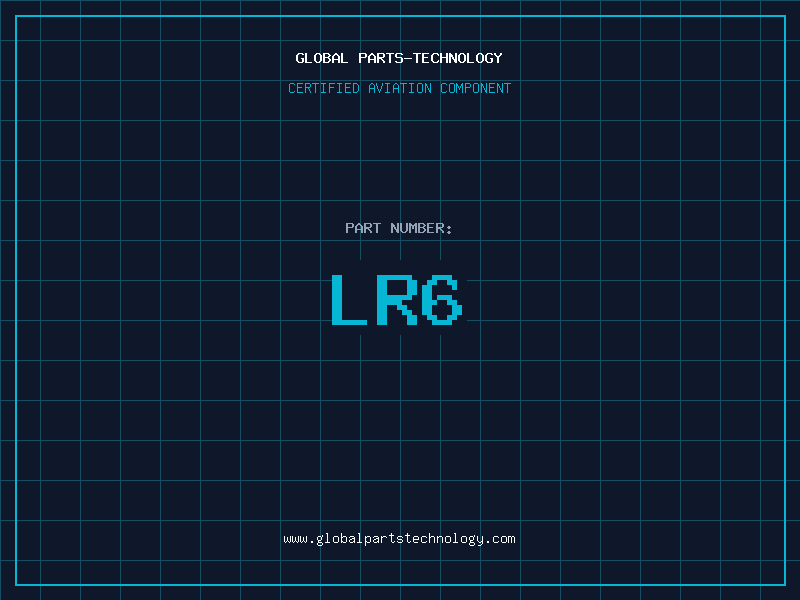The width and height of the screenshot is (800, 600).
Task: Click globalpartstechnology in the footer URL
Action: [x=399, y=539]
